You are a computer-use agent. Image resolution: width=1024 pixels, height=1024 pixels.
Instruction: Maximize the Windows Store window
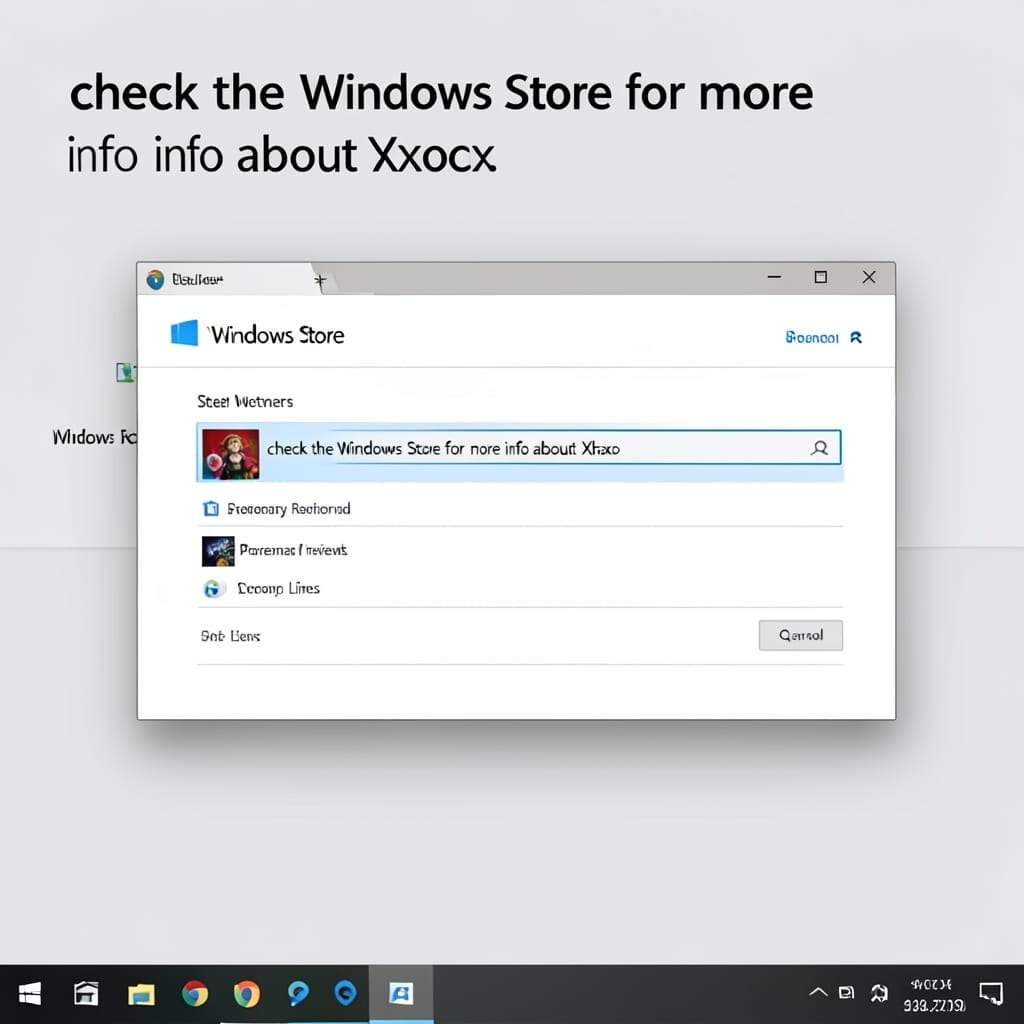point(821,277)
